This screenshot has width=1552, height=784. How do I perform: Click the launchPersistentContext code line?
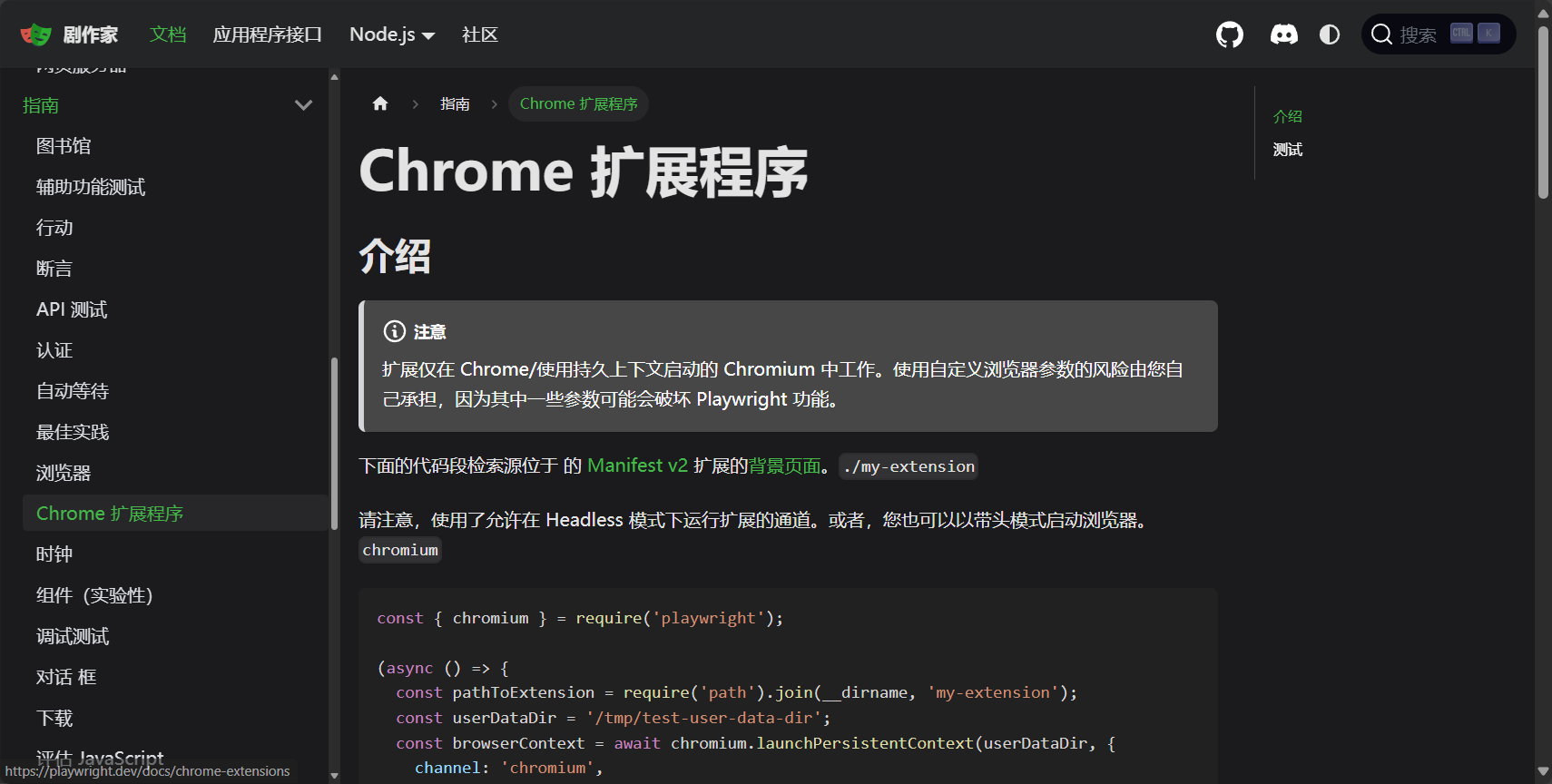click(x=755, y=743)
